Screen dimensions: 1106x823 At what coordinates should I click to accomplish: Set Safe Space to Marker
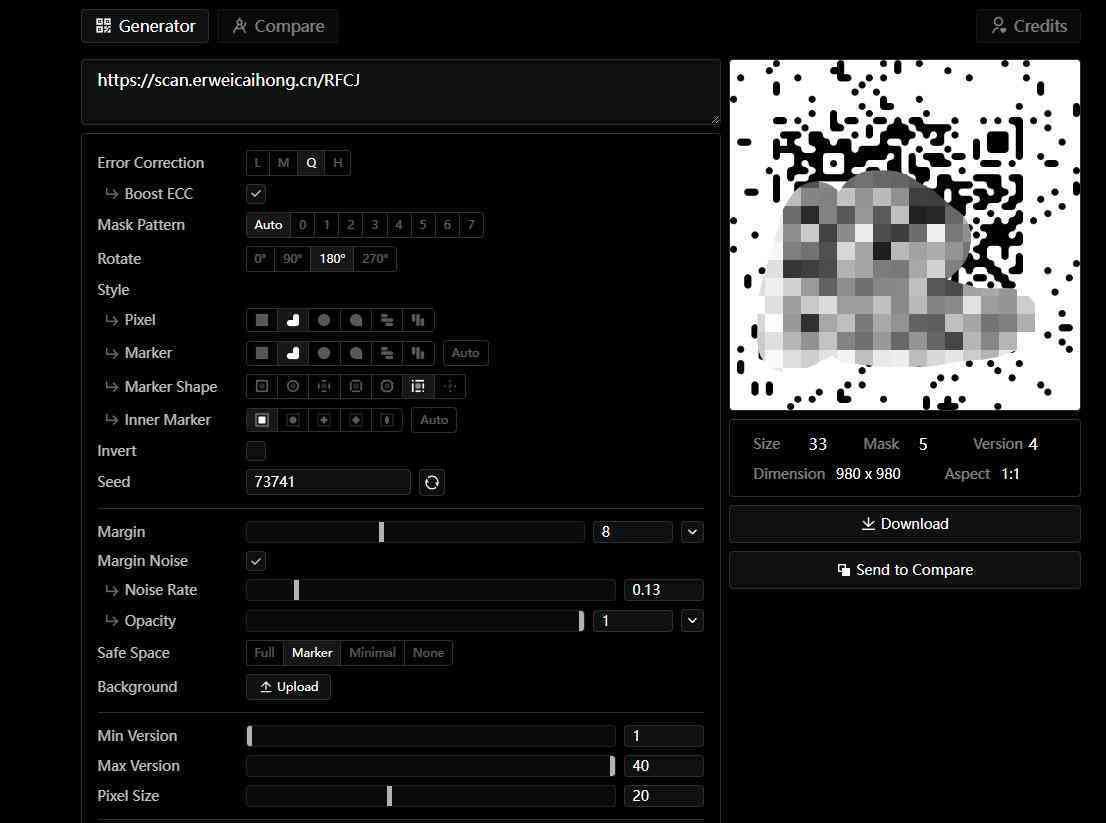pyautogui.click(x=312, y=653)
